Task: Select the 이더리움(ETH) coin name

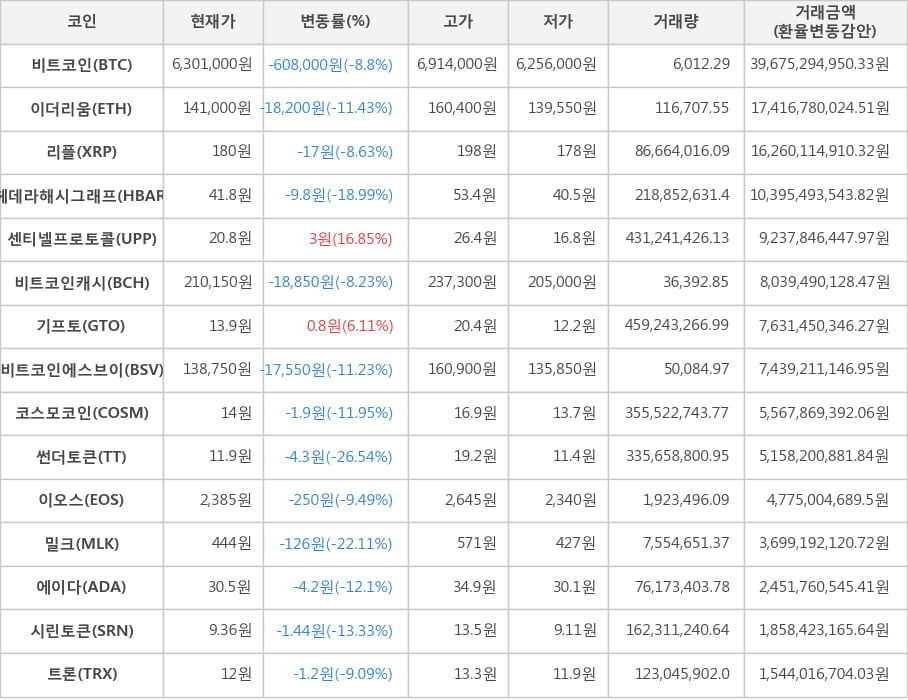Action: click(82, 108)
